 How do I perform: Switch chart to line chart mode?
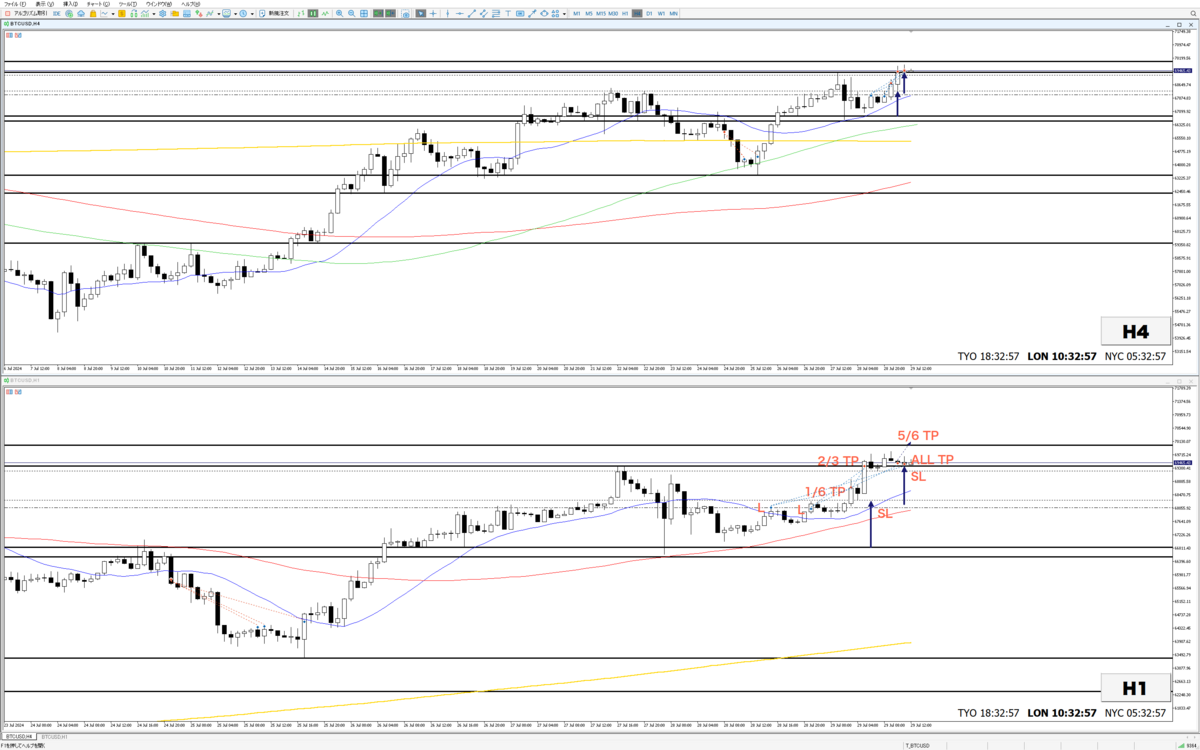325,13
